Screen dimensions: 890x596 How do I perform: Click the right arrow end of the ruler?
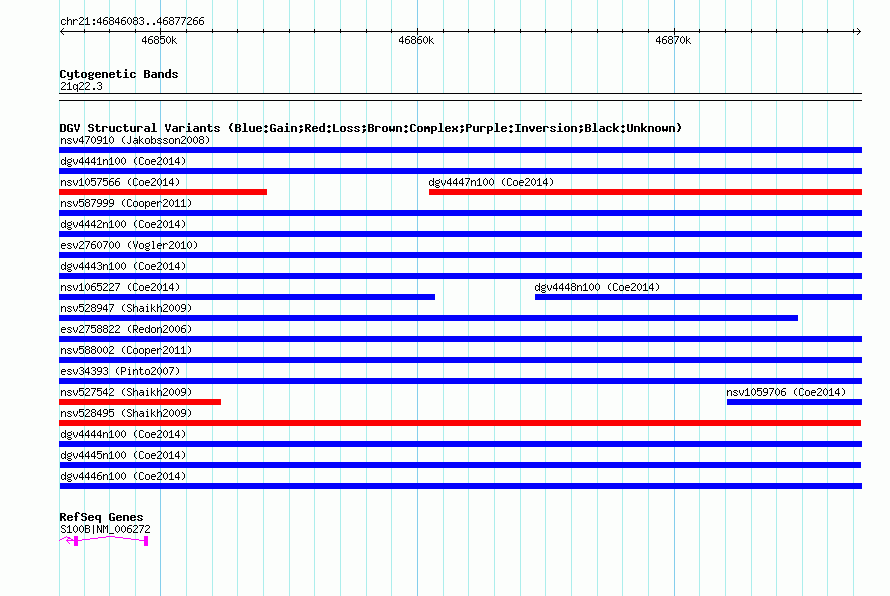coord(858,31)
